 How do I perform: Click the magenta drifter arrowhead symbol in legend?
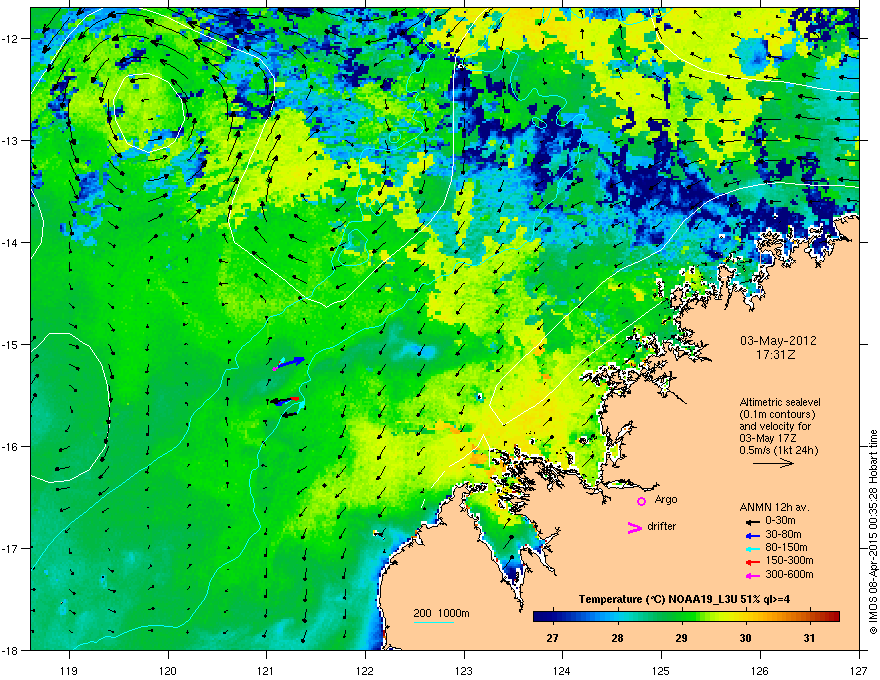click(x=634, y=527)
